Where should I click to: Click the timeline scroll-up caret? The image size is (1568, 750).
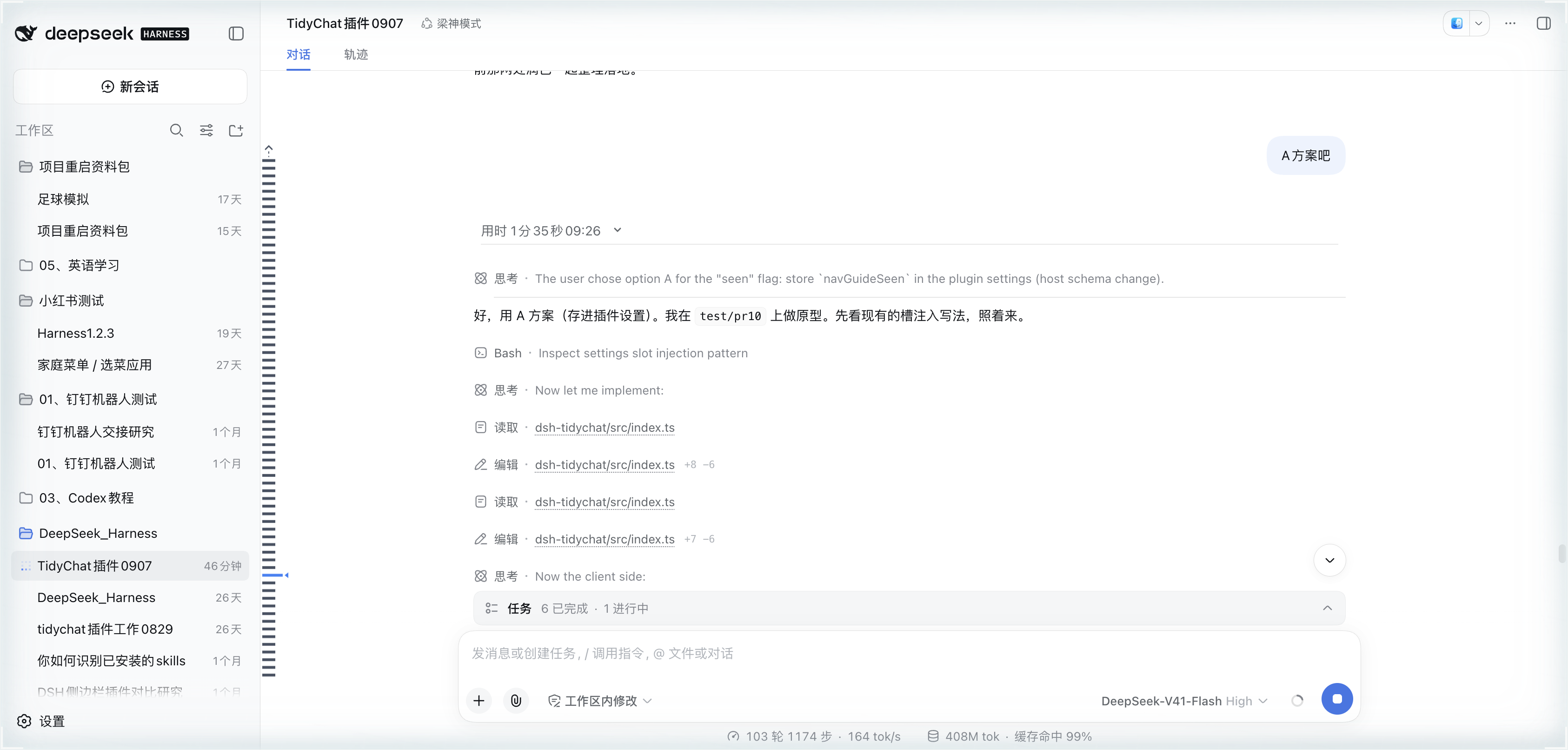[269, 148]
